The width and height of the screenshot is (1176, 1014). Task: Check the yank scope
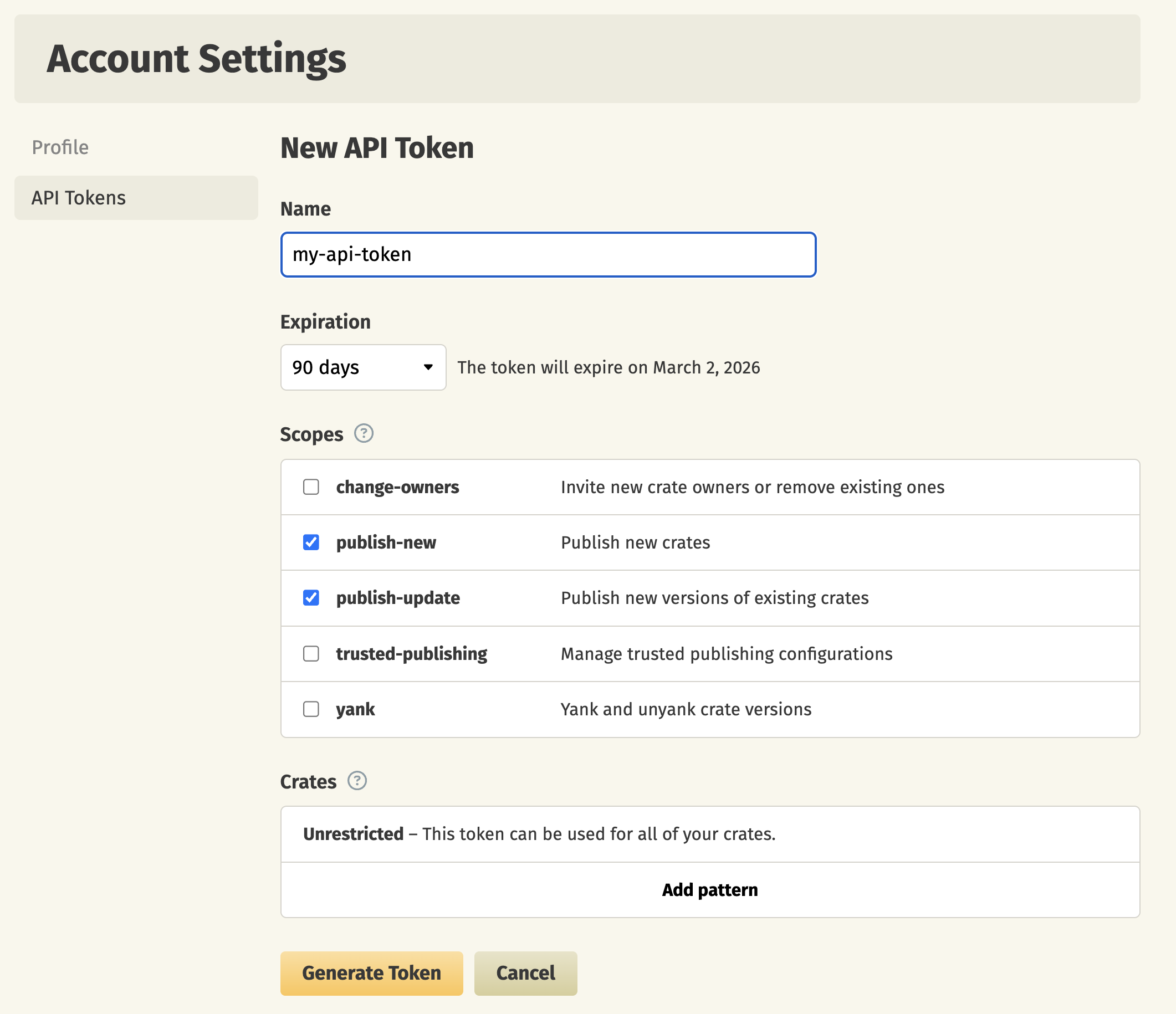pyautogui.click(x=310, y=709)
